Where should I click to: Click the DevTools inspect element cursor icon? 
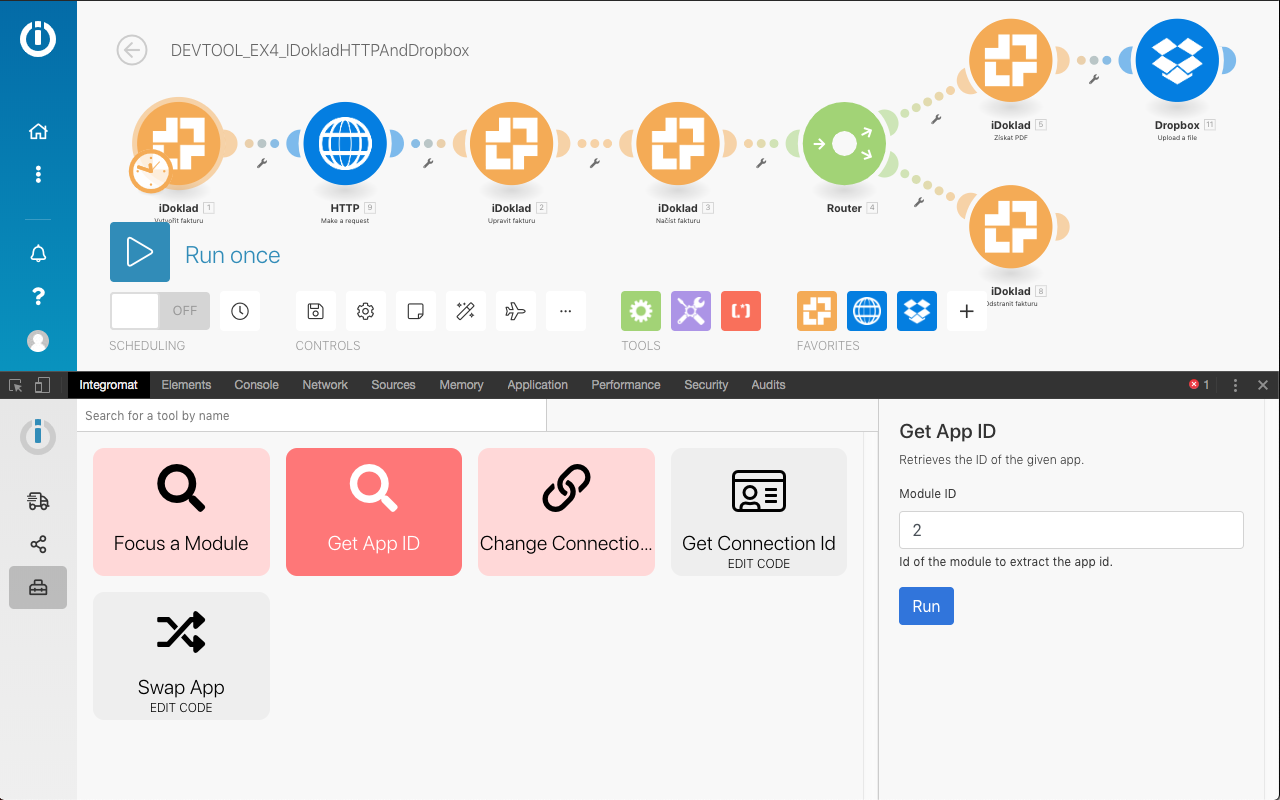[x=16, y=385]
